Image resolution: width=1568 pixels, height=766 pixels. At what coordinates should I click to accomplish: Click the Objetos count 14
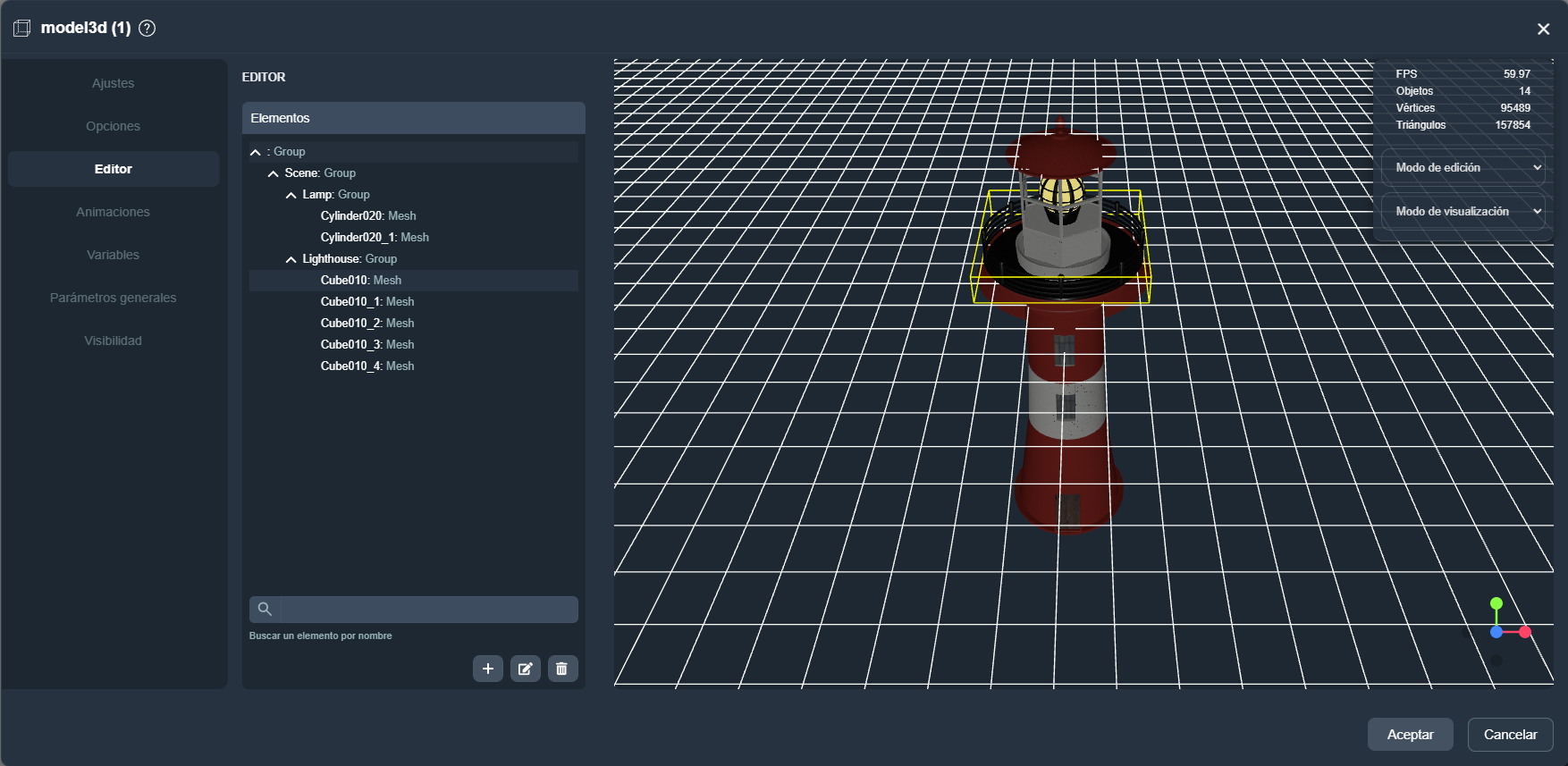(1525, 91)
